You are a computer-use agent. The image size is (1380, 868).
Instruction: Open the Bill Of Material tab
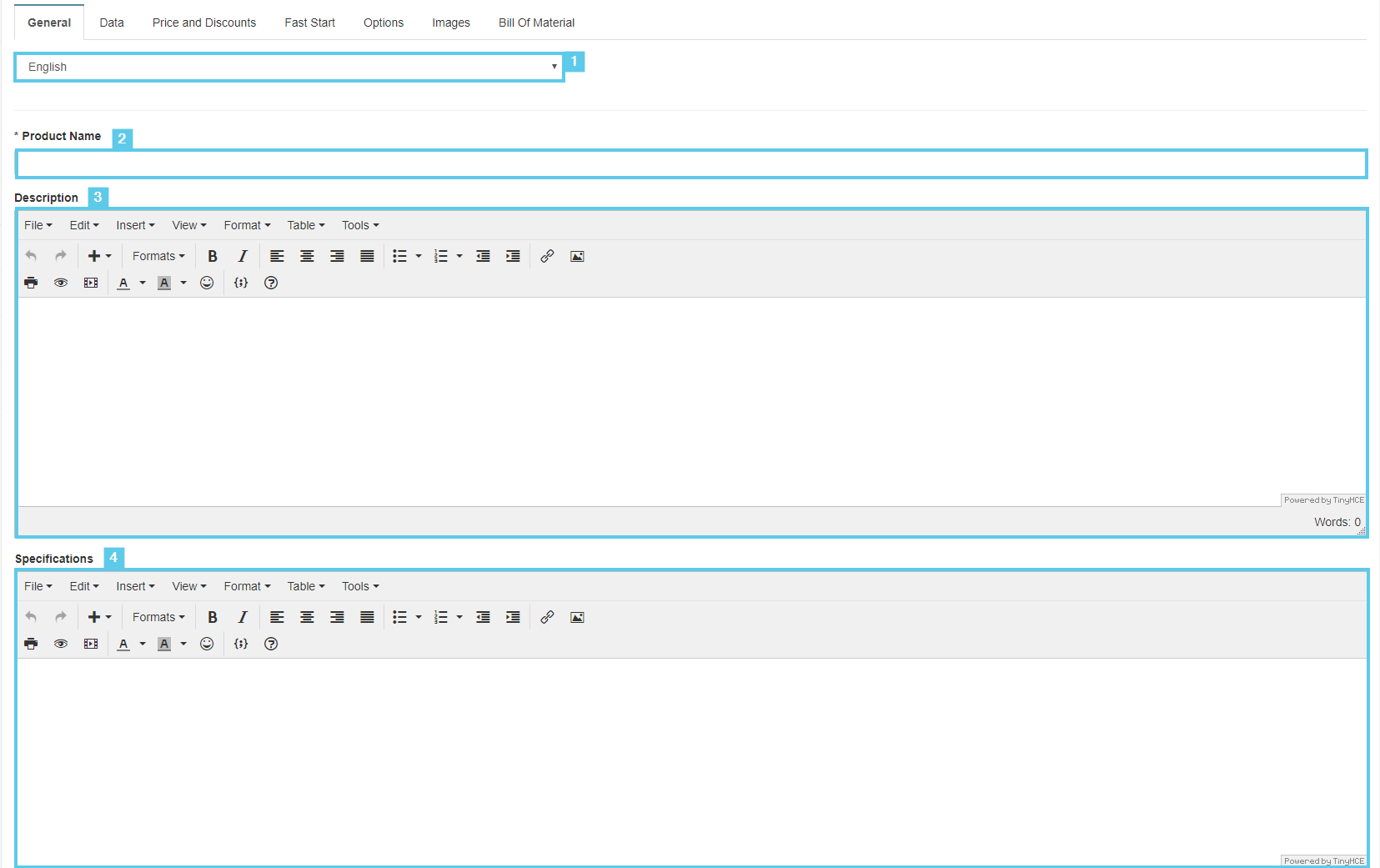coord(536,23)
